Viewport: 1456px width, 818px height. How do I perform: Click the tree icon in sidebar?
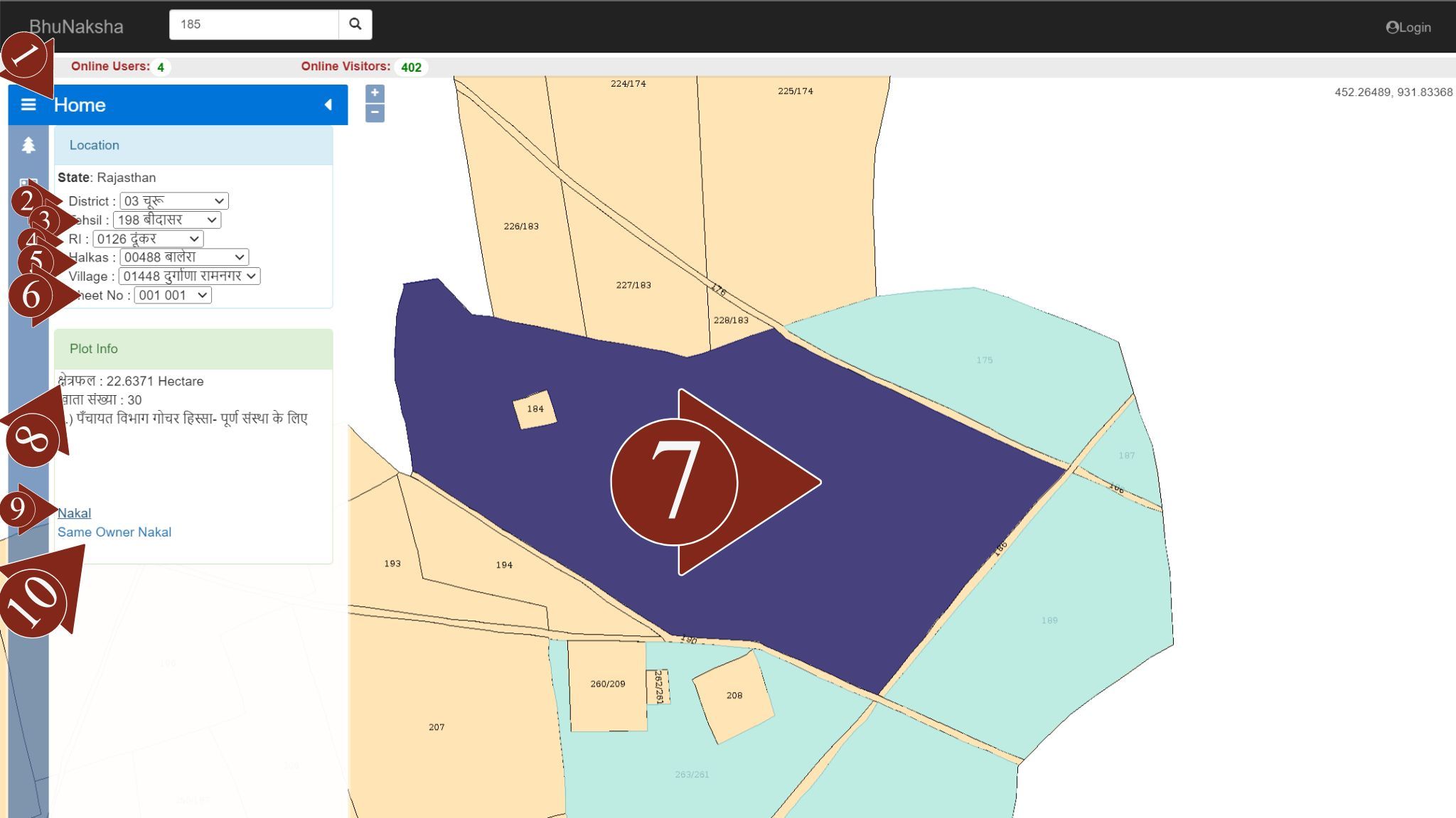coord(28,146)
